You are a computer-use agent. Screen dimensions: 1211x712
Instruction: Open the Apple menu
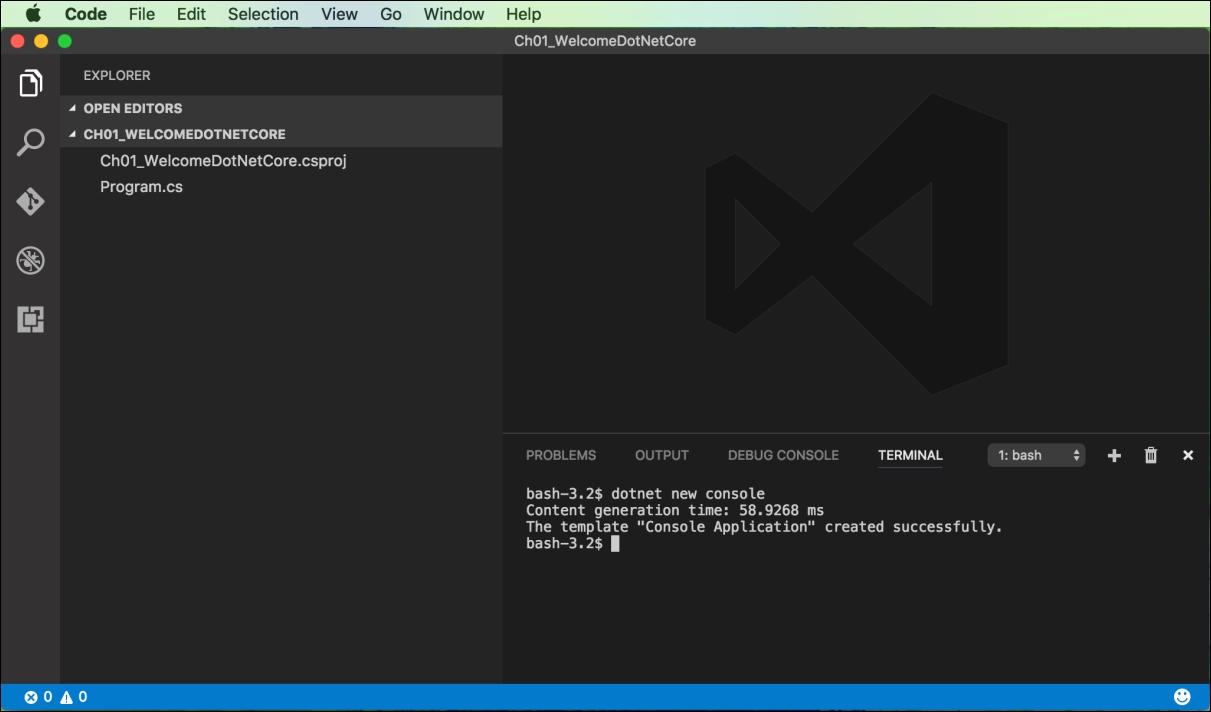33,14
